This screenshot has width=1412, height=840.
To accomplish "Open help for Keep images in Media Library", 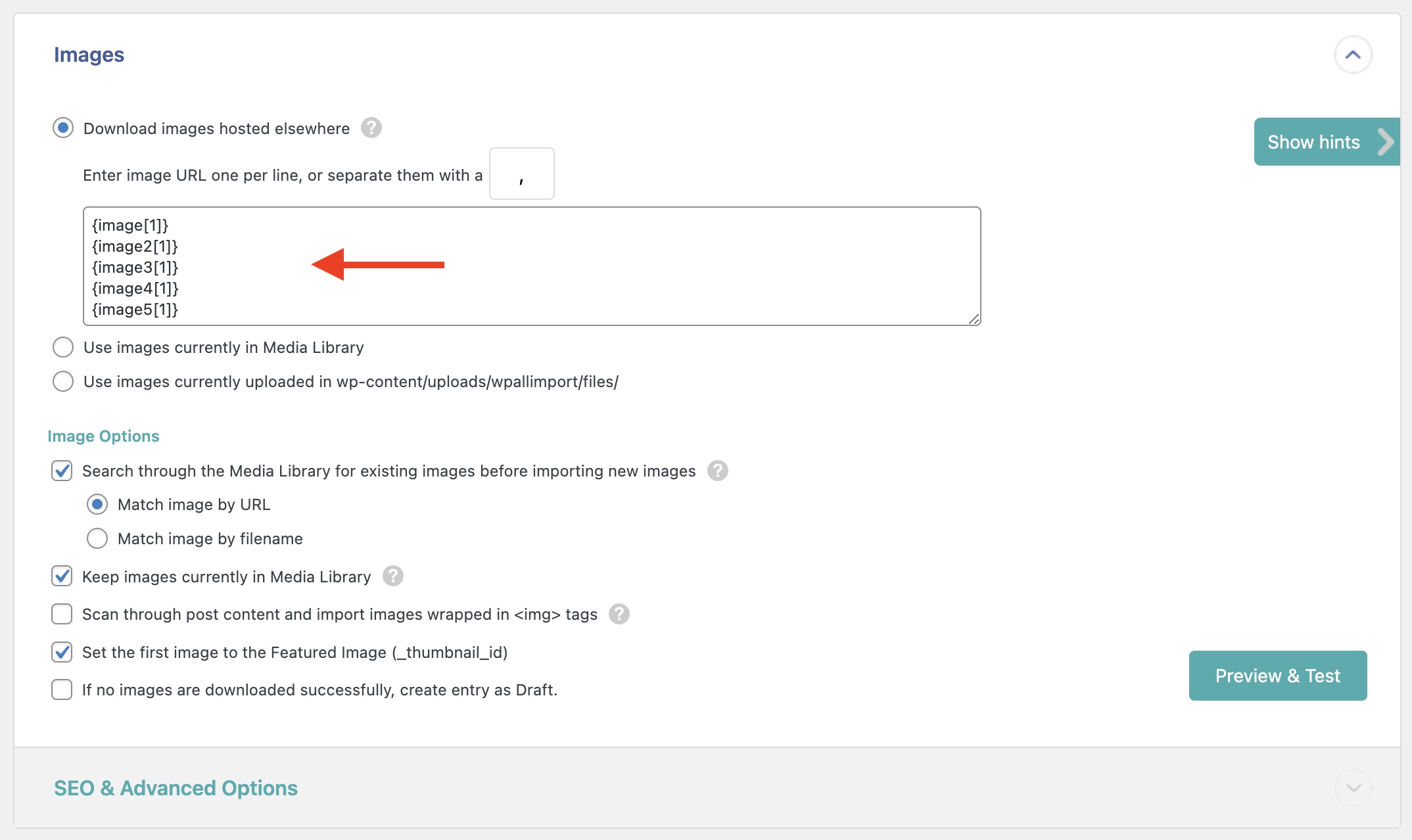I will coord(393,576).
